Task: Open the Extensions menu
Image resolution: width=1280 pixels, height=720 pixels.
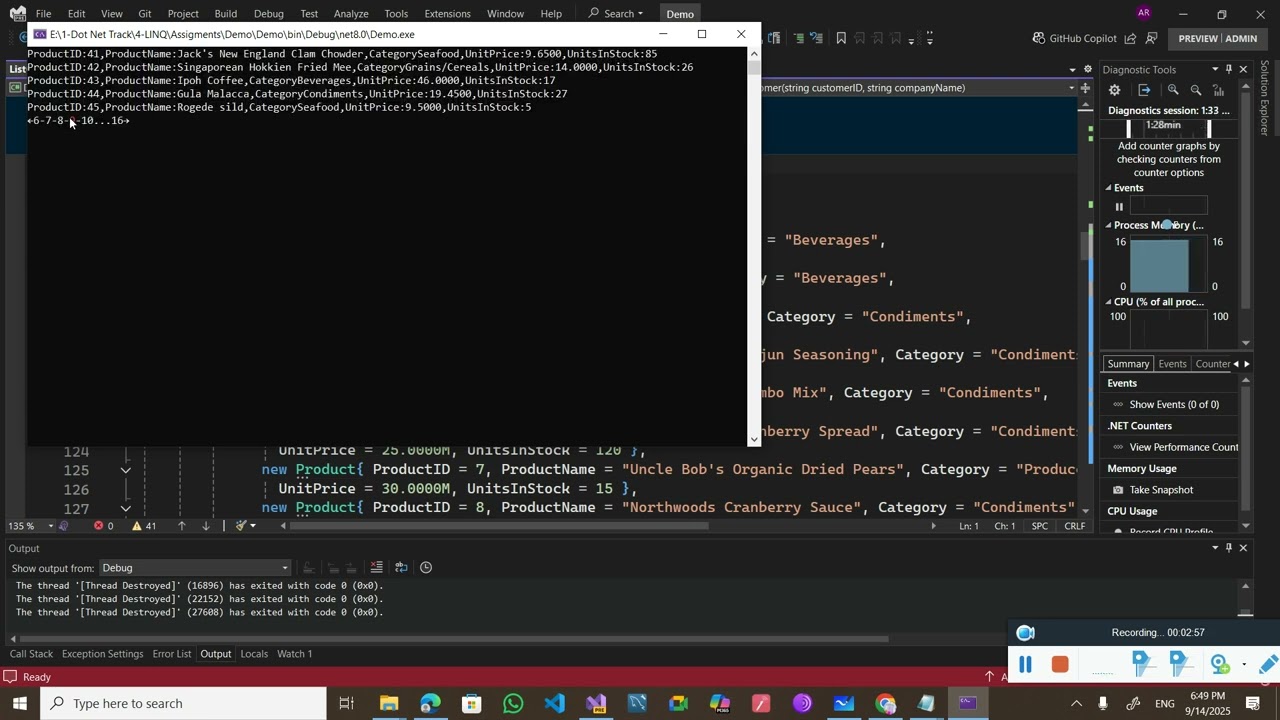Action: pyautogui.click(x=447, y=14)
